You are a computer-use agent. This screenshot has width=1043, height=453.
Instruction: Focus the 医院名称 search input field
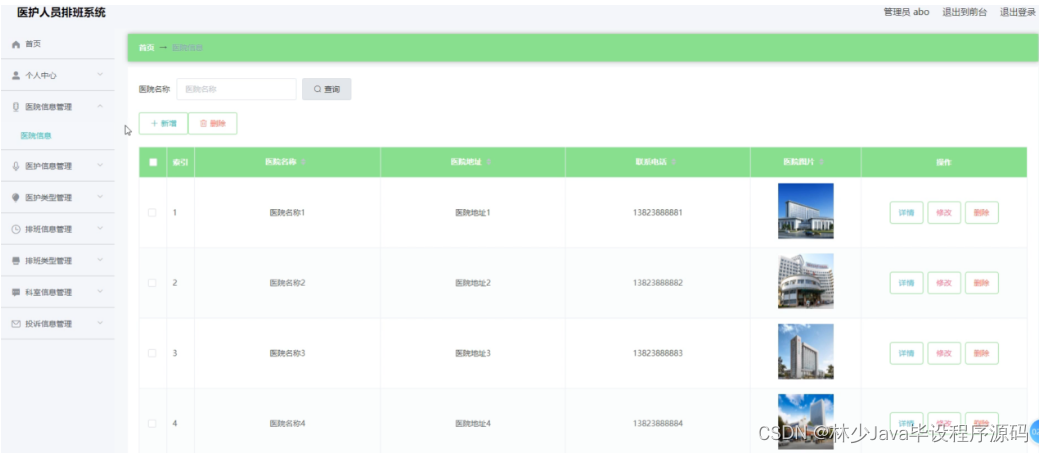[236, 89]
